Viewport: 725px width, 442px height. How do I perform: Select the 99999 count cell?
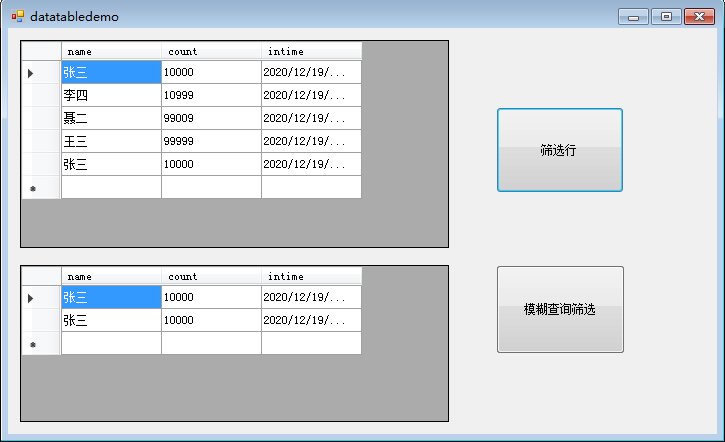tap(211, 141)
